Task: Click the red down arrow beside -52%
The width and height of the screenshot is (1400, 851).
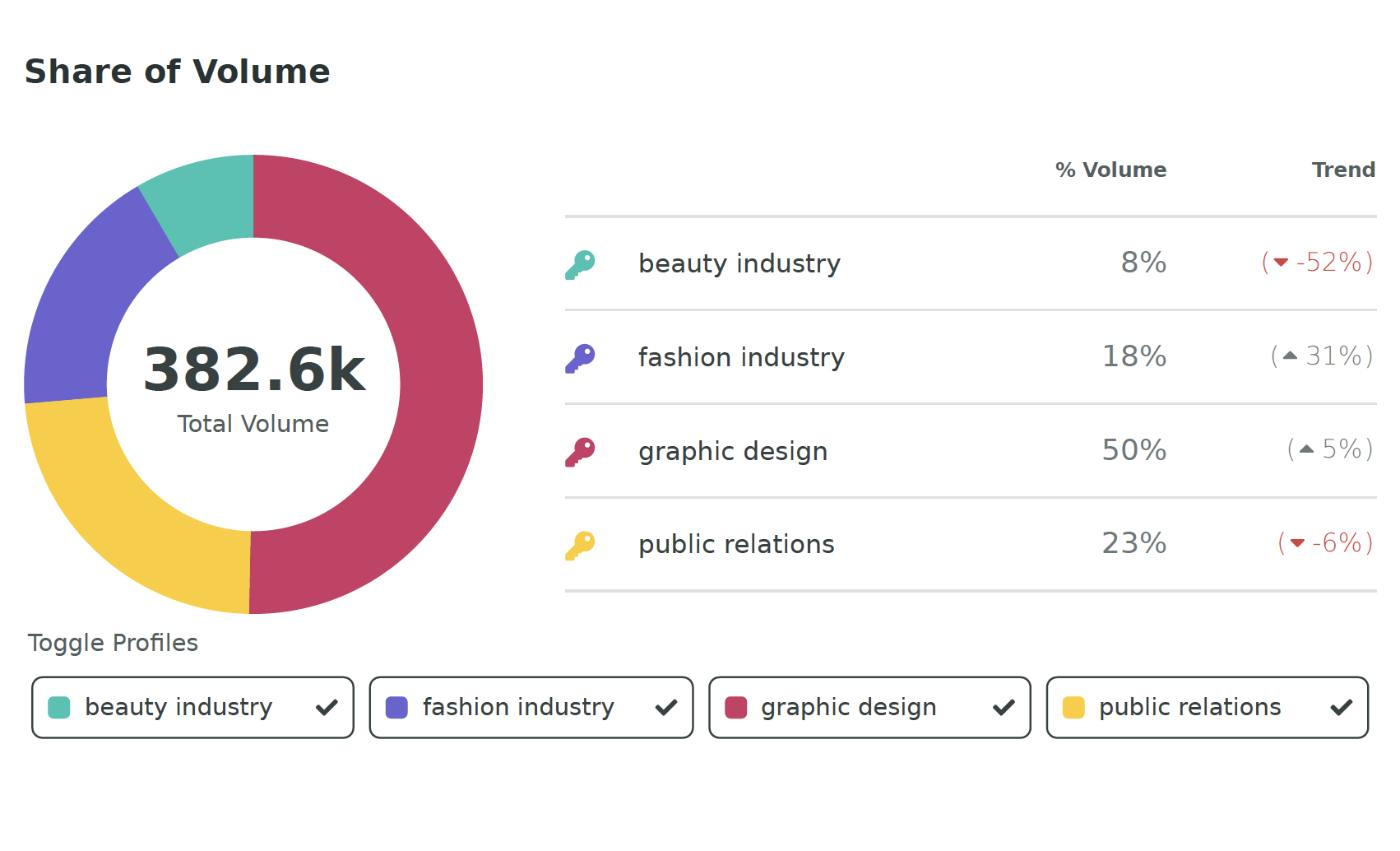Action: tap(1281, 263)
